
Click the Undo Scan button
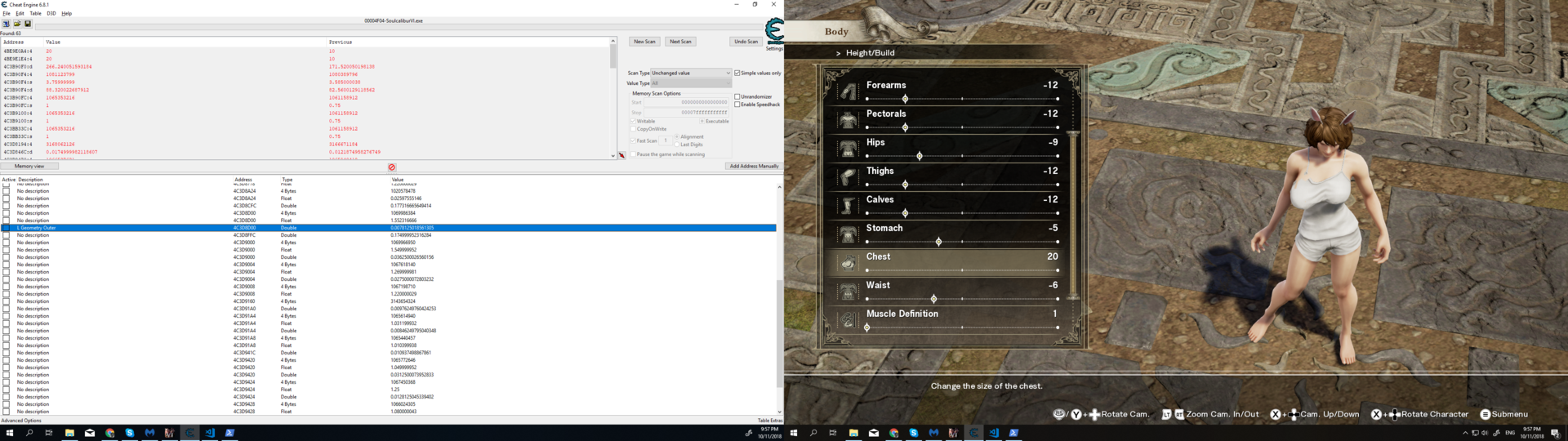pyautogui.click(x=746, y=42)
